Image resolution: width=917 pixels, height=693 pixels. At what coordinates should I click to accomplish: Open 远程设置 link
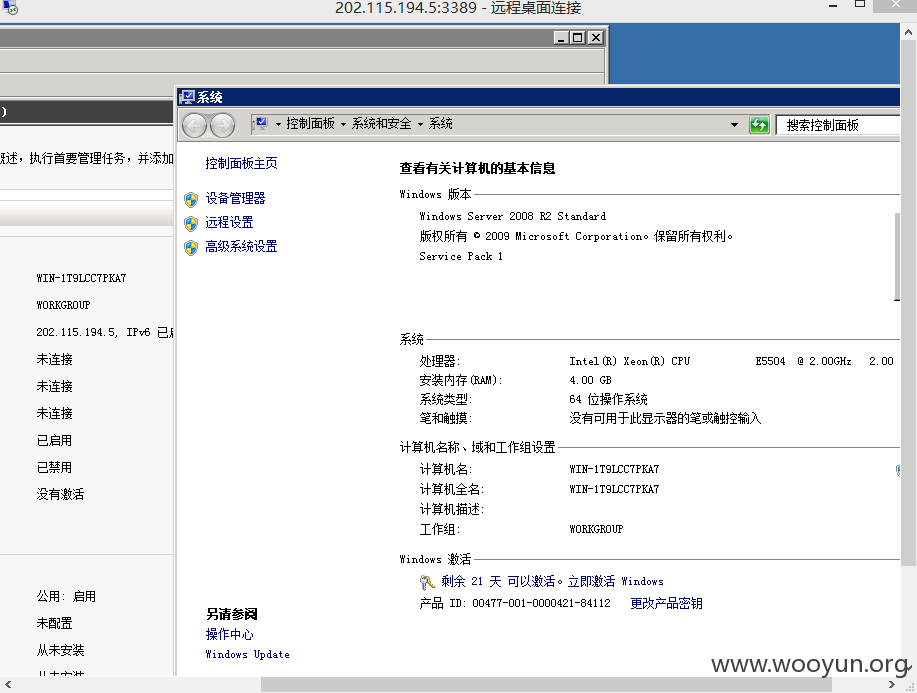229,222
